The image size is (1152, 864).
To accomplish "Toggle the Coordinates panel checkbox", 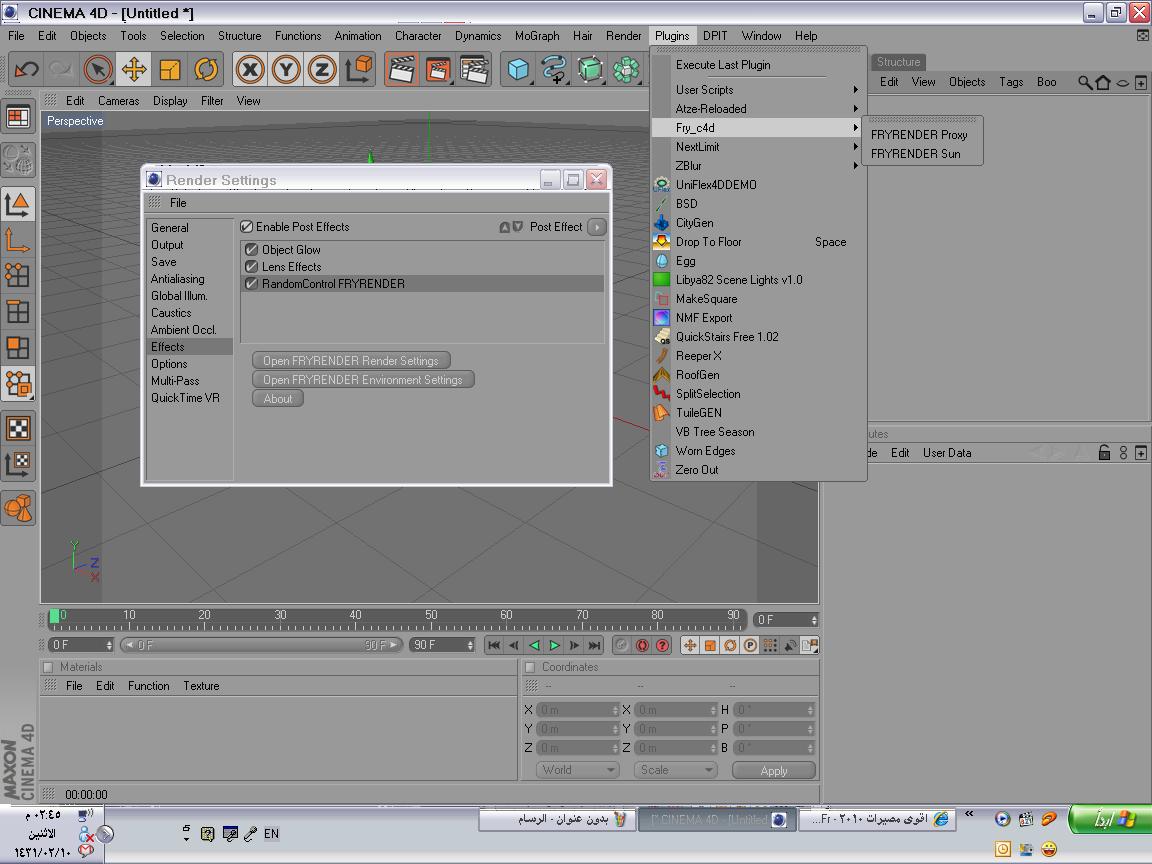I will [x=530, y=667].
